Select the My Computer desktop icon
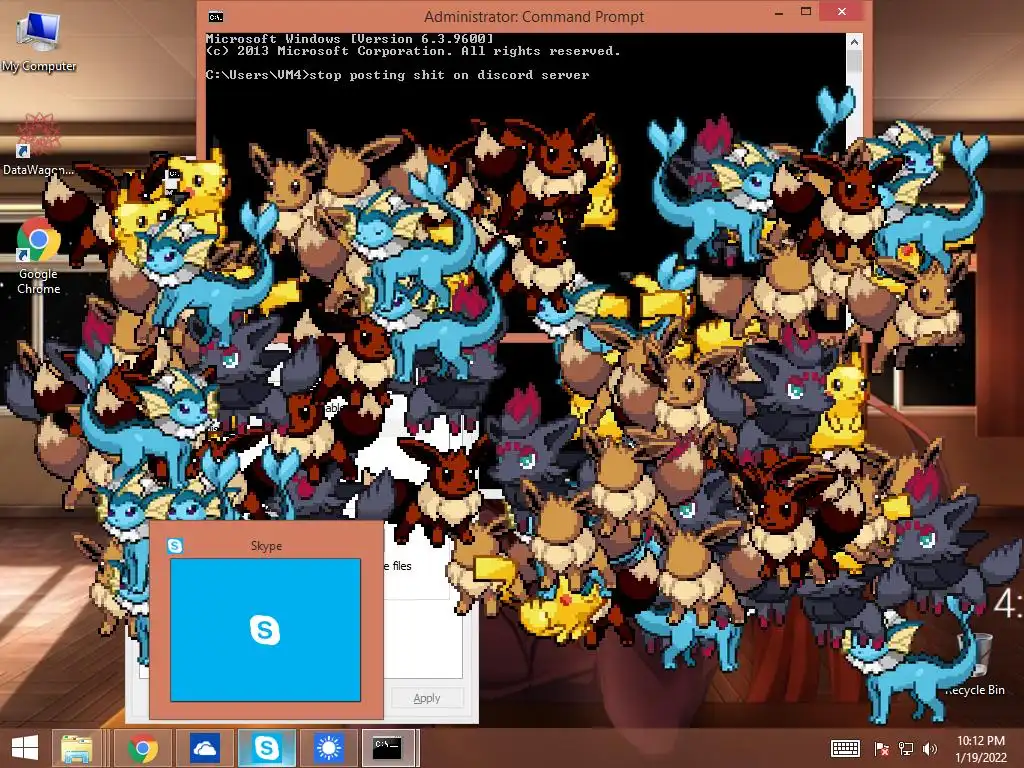 coord(39,40)
